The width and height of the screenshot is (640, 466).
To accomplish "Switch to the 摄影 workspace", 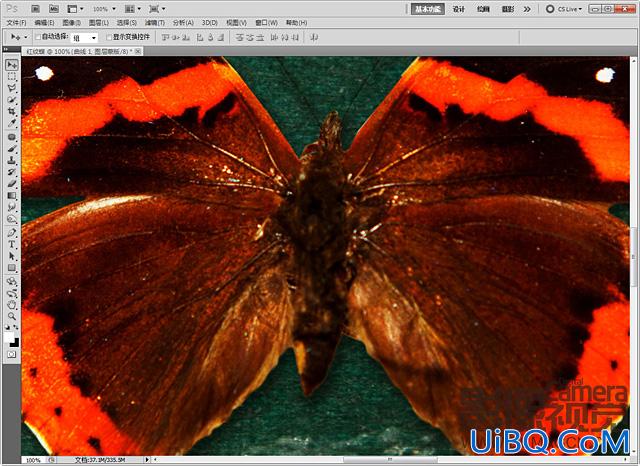I will point(508,9).
